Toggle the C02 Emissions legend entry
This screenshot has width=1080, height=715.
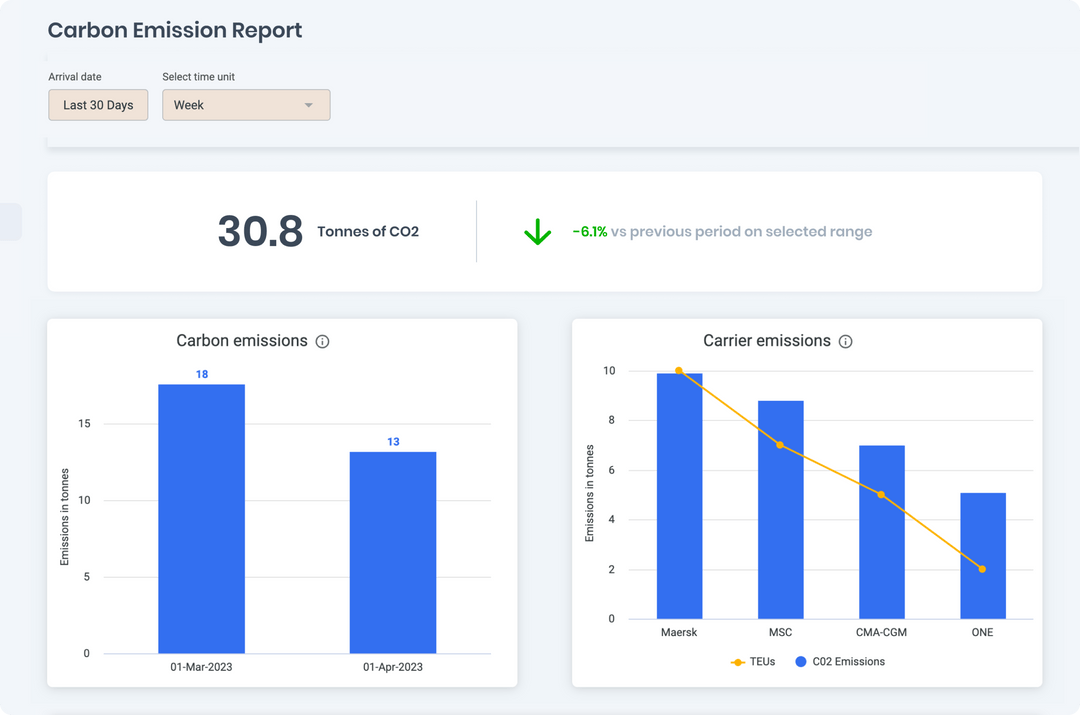coord(840,662)
